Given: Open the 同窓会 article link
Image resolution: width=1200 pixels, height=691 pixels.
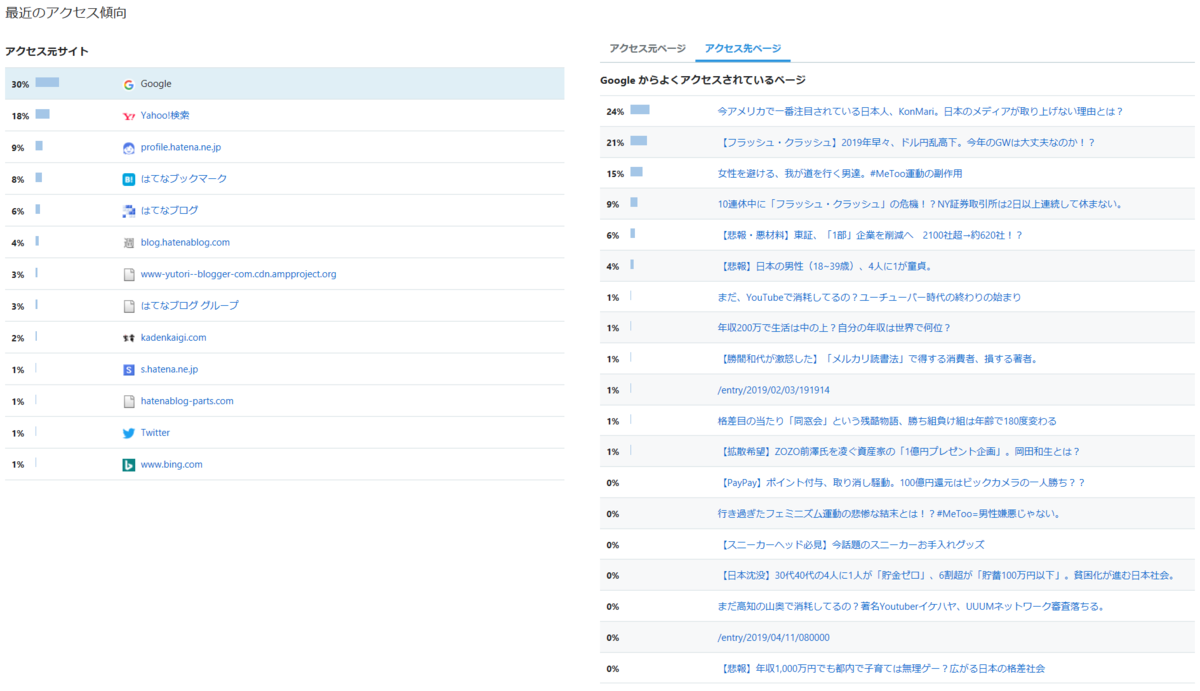Looking at the screenshot, I should [887, 421].
